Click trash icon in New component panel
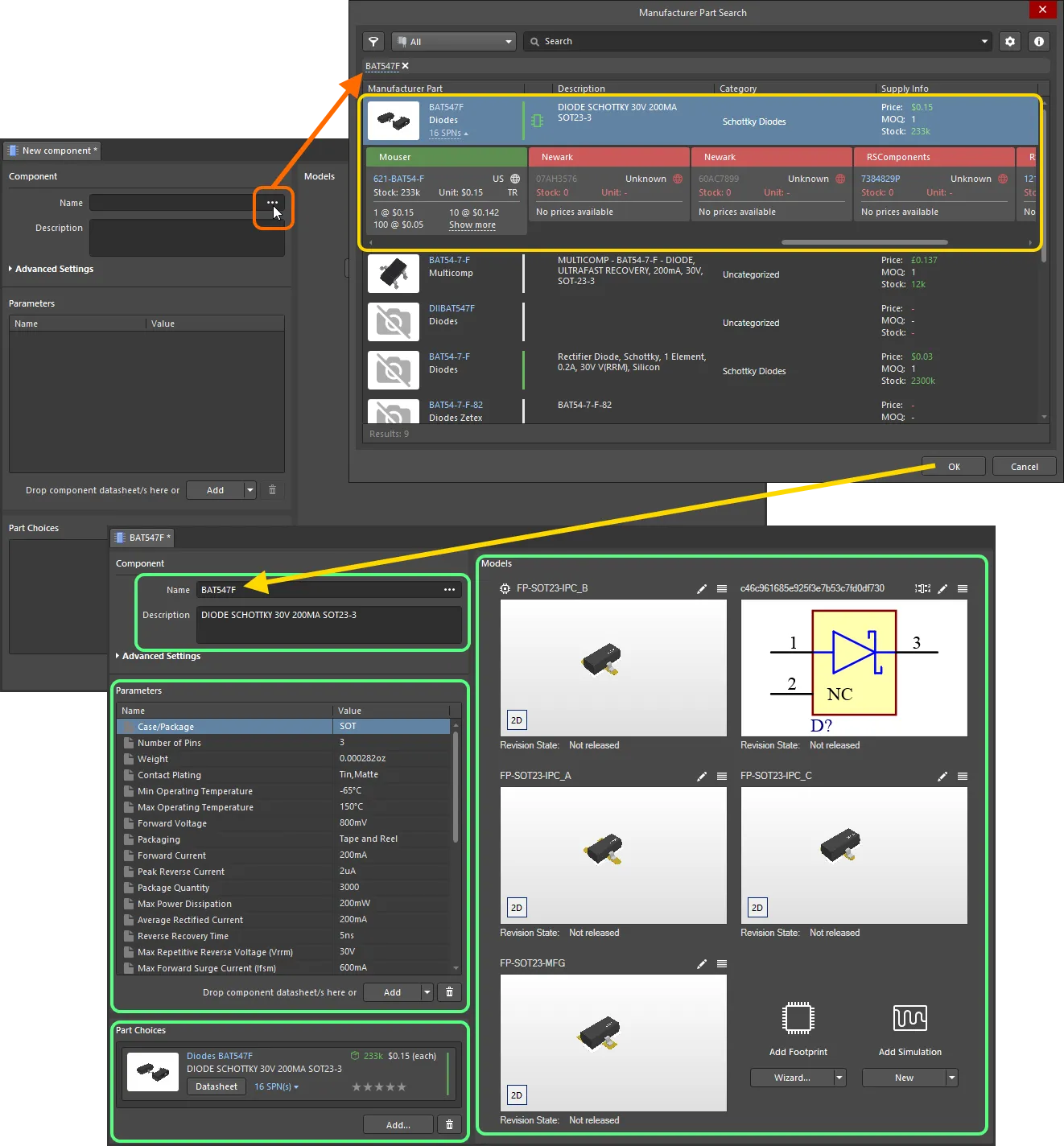Image resolution: width=1064 pixels, height=1146 pixels. click(x=272, y=490)
